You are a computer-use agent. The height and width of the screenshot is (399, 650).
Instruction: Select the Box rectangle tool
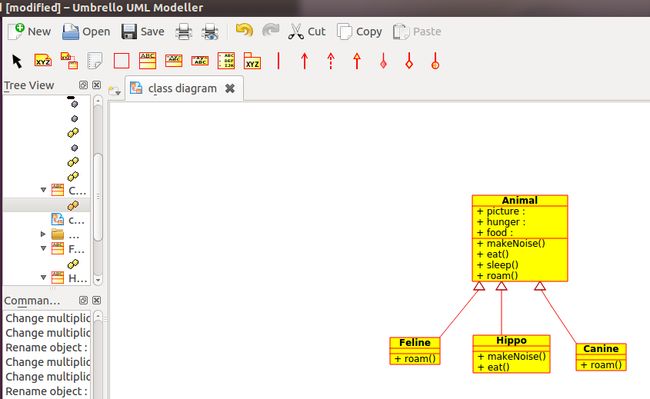pos(121,61)
